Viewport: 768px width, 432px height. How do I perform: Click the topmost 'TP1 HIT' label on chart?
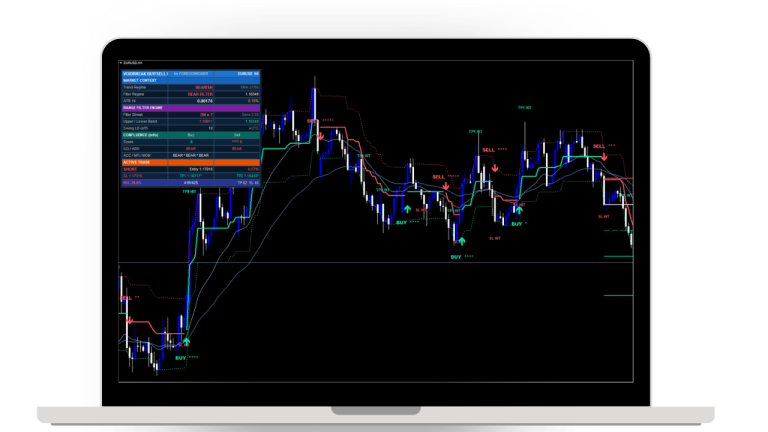525,108
